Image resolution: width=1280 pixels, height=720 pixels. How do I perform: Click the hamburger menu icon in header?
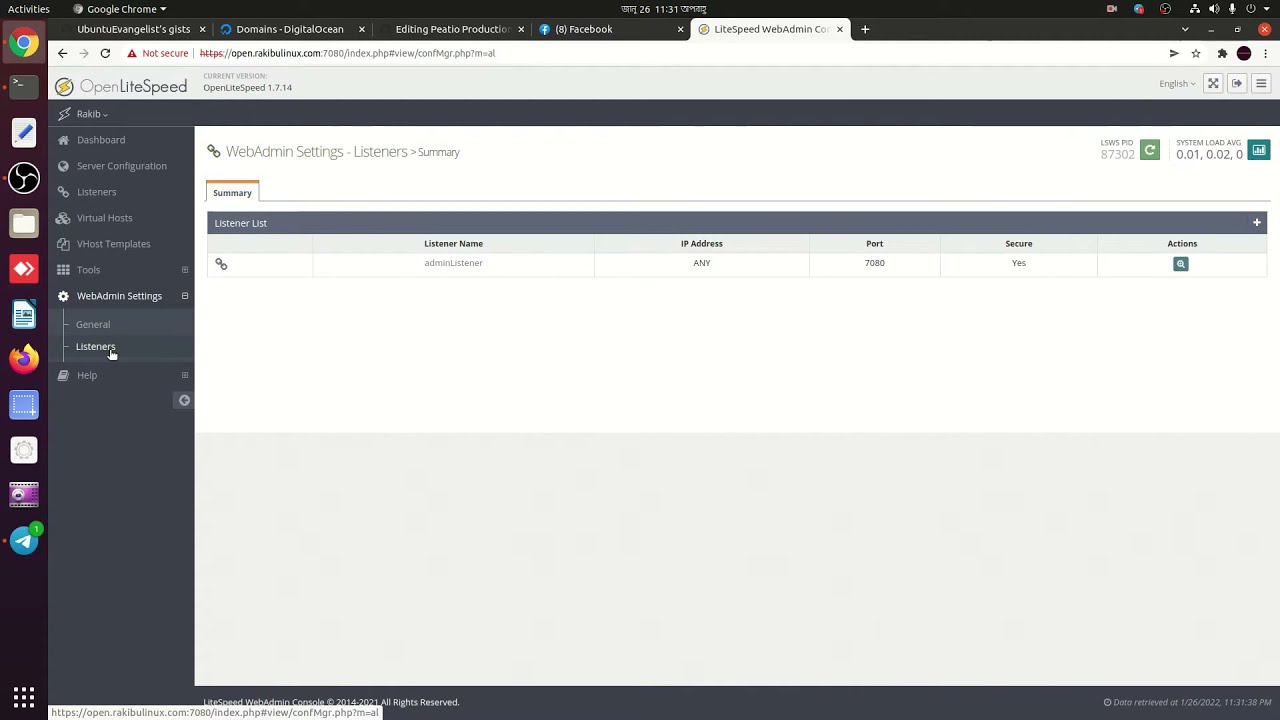(1261, 84)
